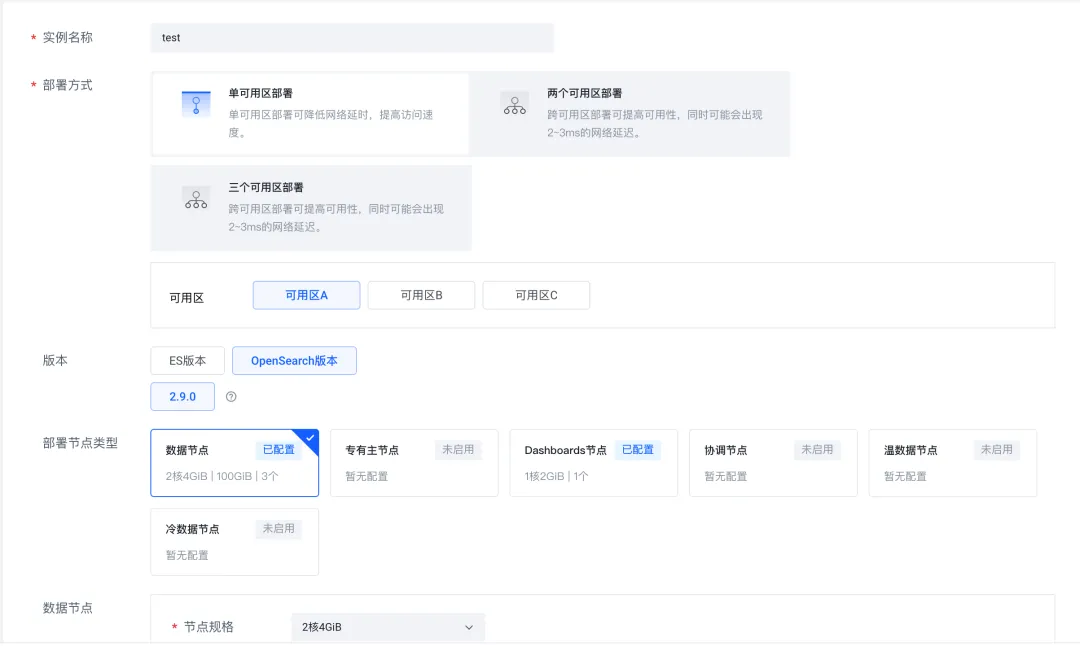Click the single availability zone deployment icon
1080x646 pixels.
click(196, 104)
